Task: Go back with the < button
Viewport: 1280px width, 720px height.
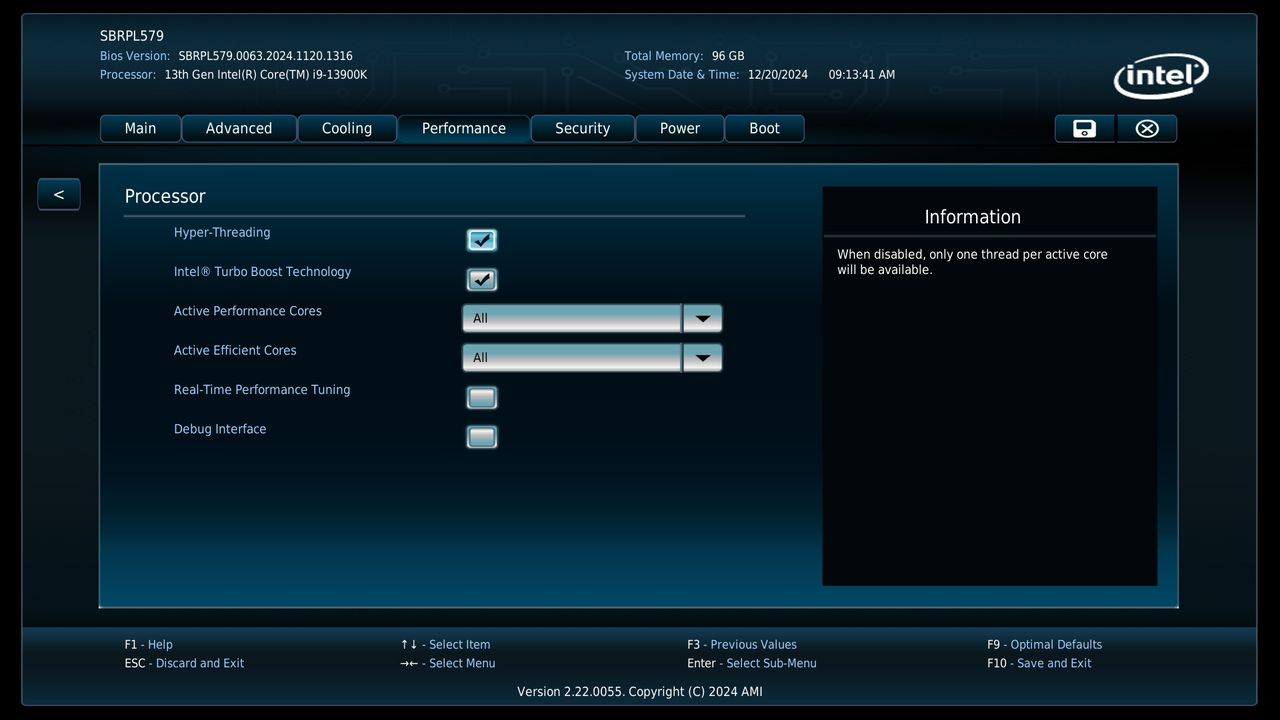Action: tap(59, 194)
